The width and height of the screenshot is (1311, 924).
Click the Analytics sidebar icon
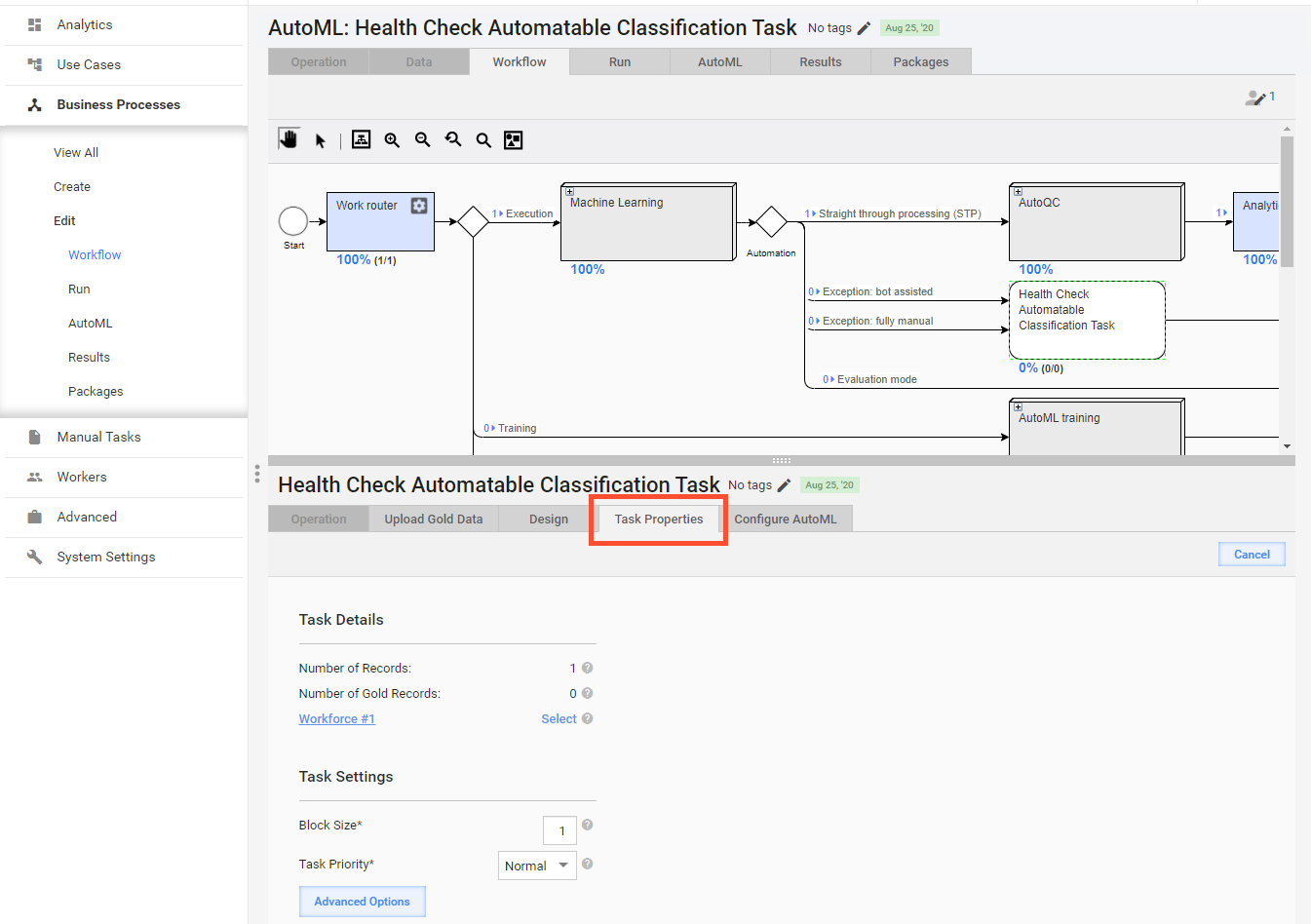[x=35, y=24]
